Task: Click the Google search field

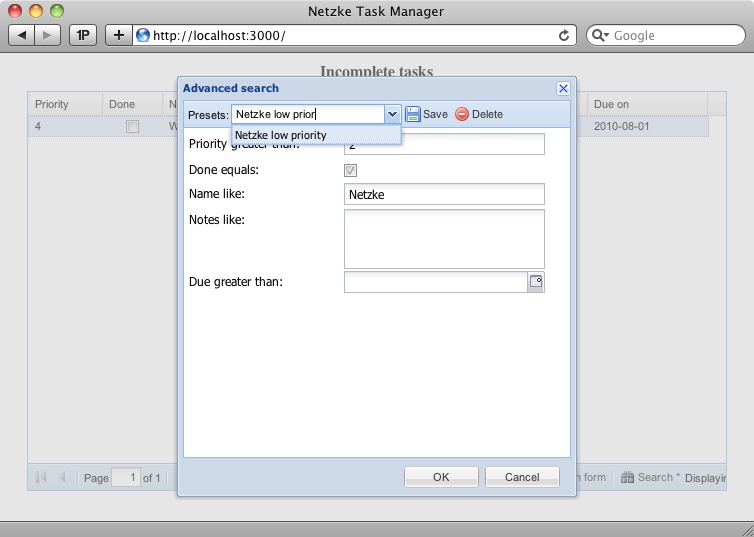Action: click(666, 35)
